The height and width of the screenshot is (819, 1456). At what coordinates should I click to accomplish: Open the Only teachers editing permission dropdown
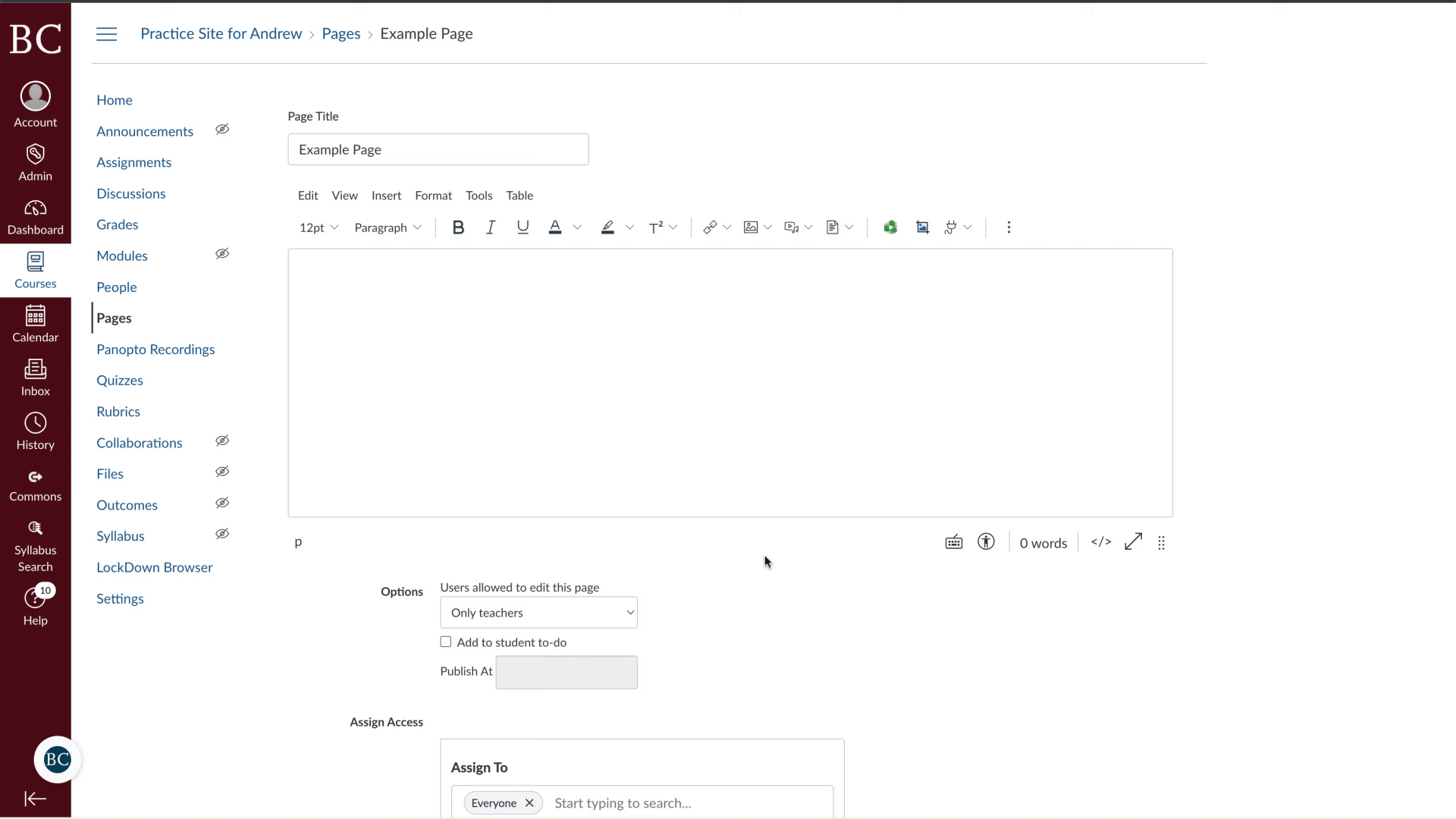(x=539, y=612)
